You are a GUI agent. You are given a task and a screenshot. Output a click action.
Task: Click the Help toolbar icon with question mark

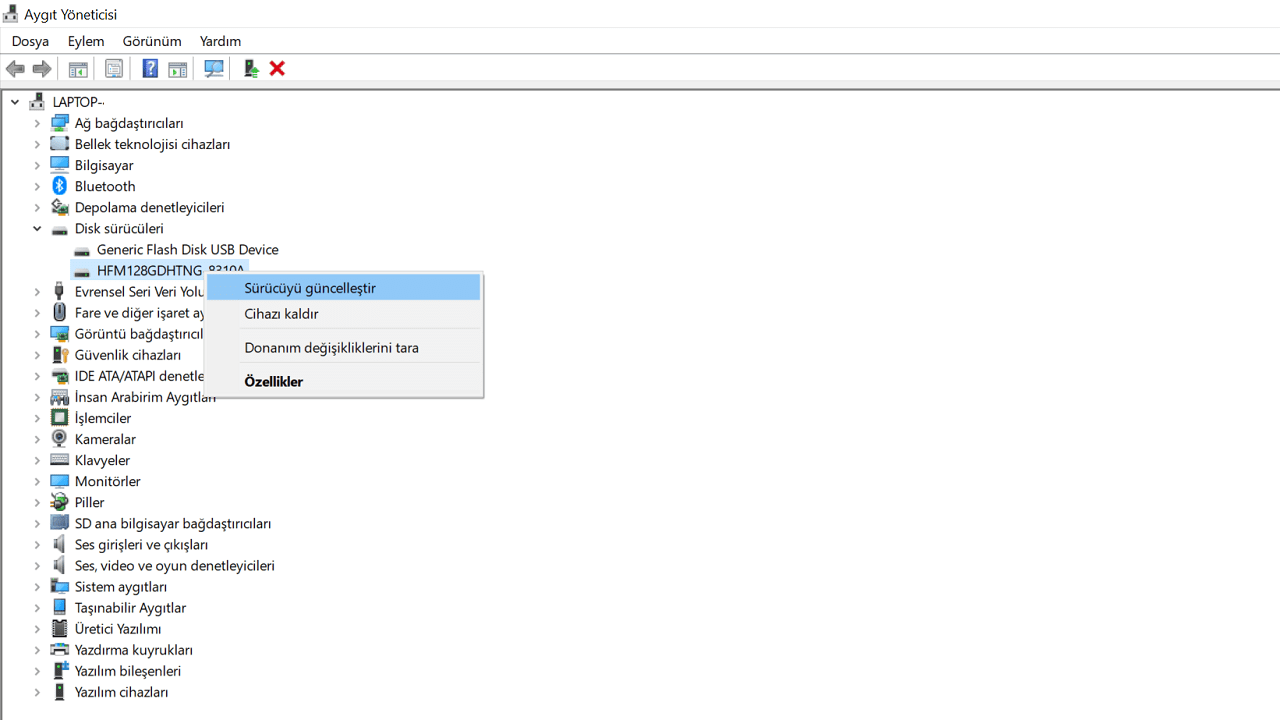click(150, 69)
